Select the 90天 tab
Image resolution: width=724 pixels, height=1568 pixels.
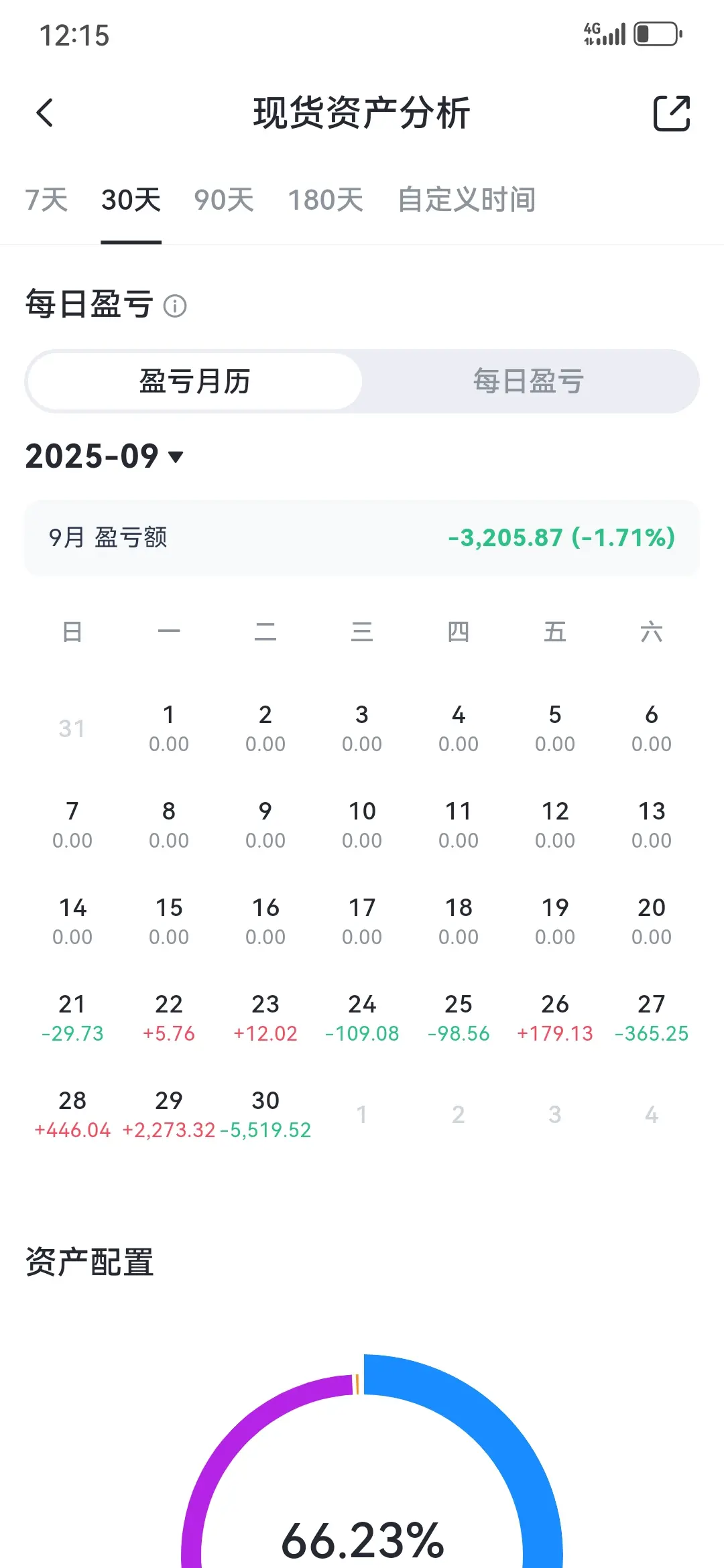click(224, 200)
